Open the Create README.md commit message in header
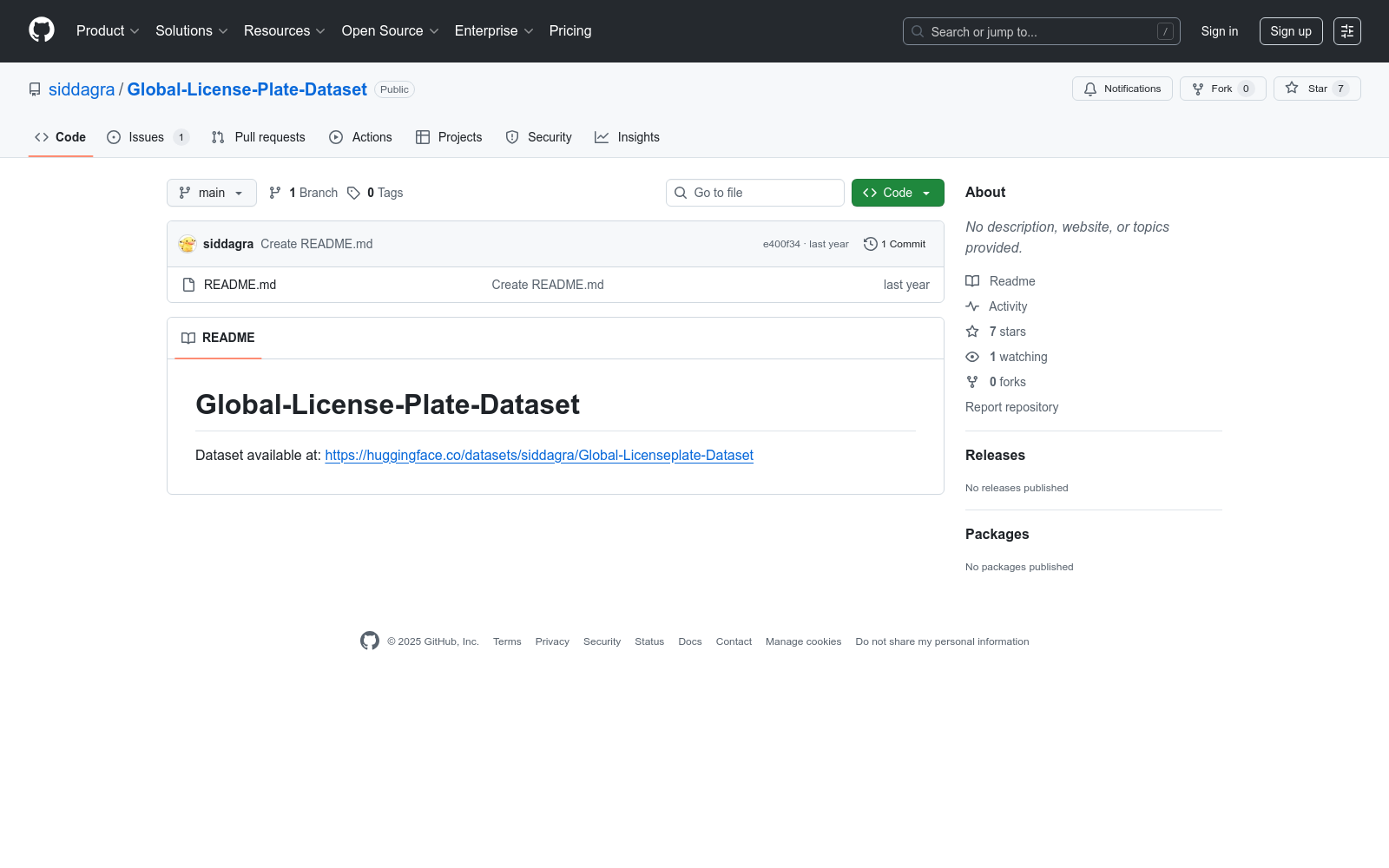1389x868 pixels. (317, 244)
